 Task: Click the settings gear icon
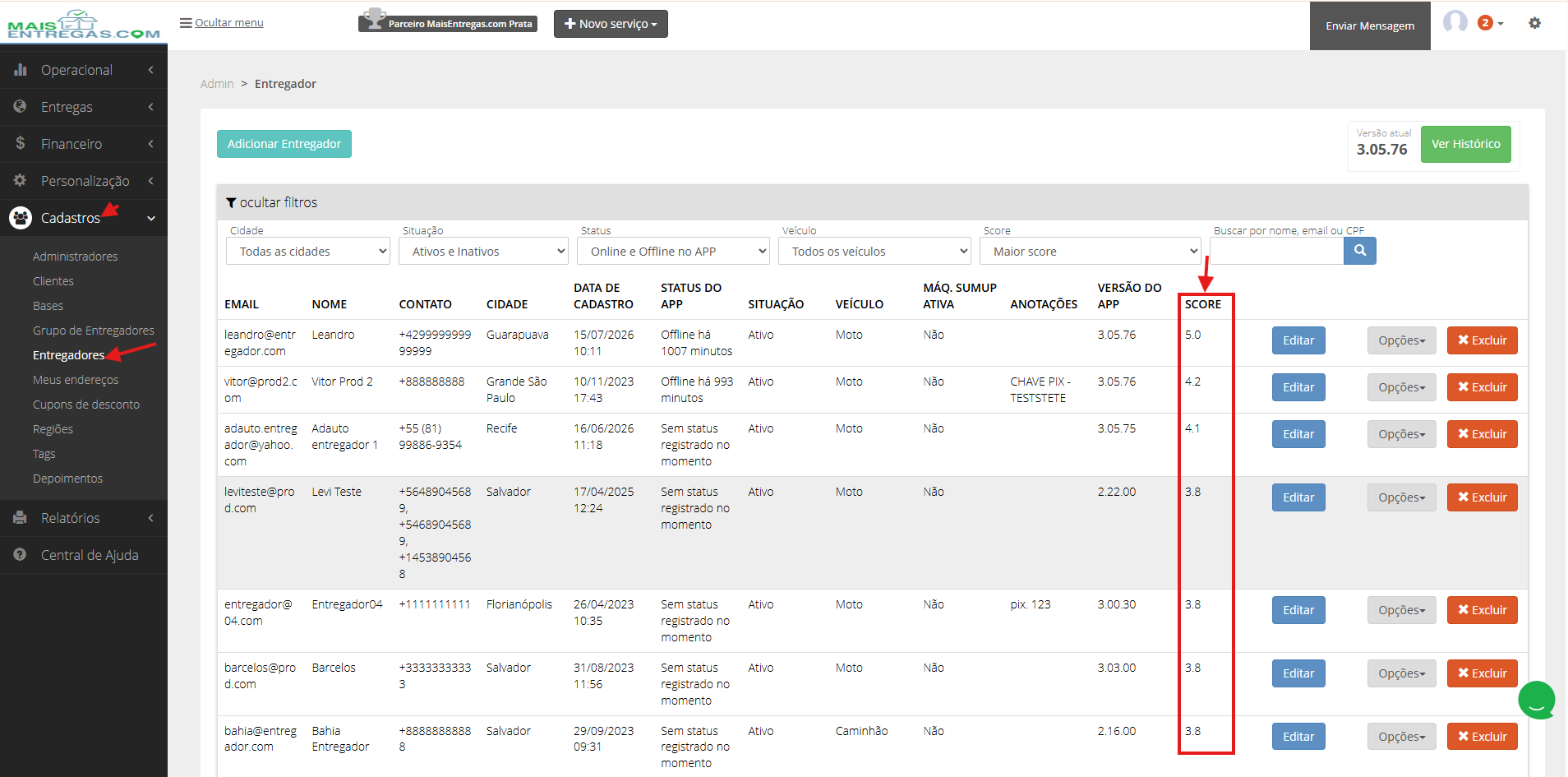pyautogui.click(x=1534, y=23)
